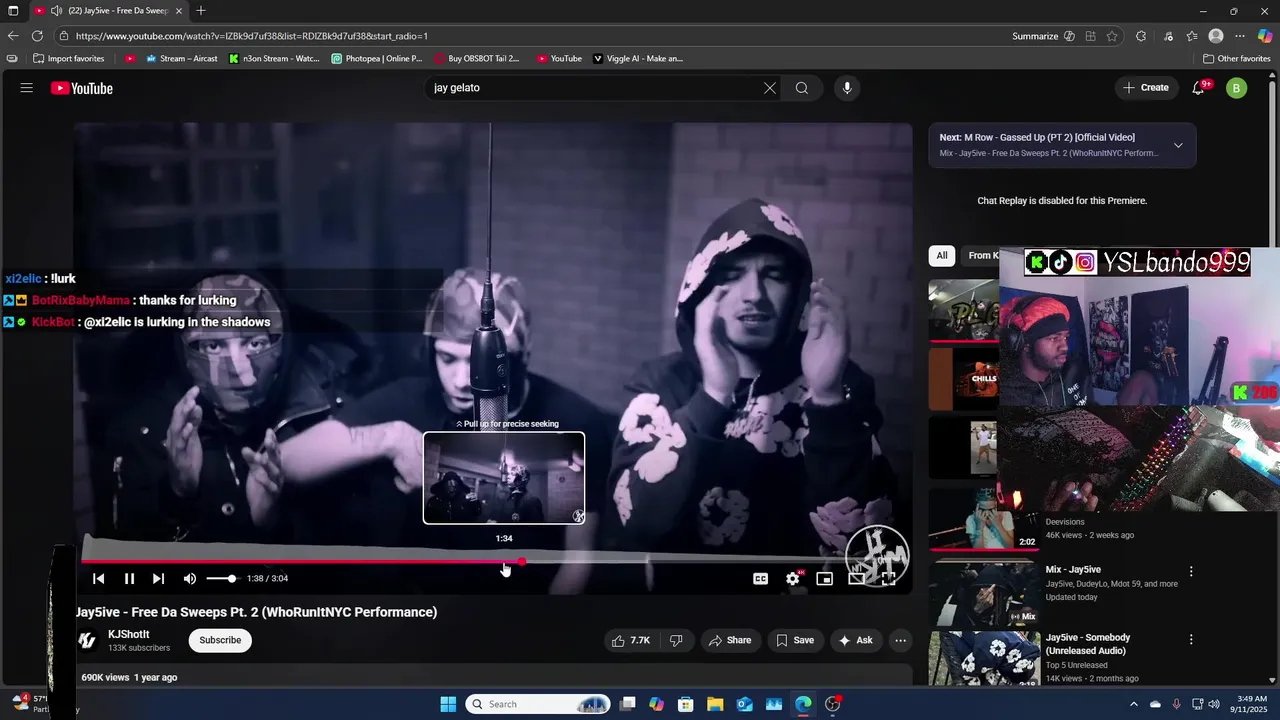Open the Jay5ive - Somebody video thumbnail

coord(984,658)
